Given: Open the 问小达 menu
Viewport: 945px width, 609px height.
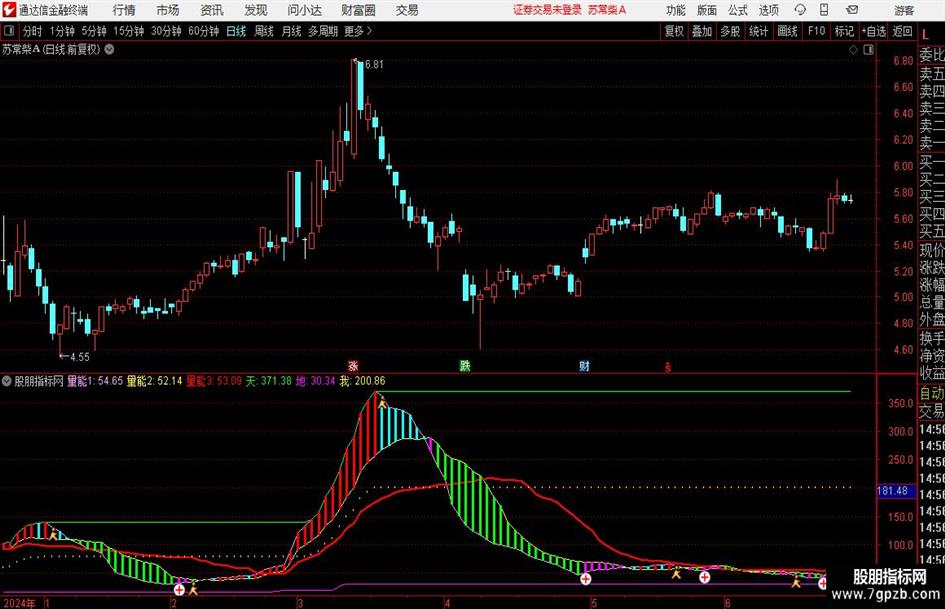Looking at the screenshot, I should pos(304,10).
